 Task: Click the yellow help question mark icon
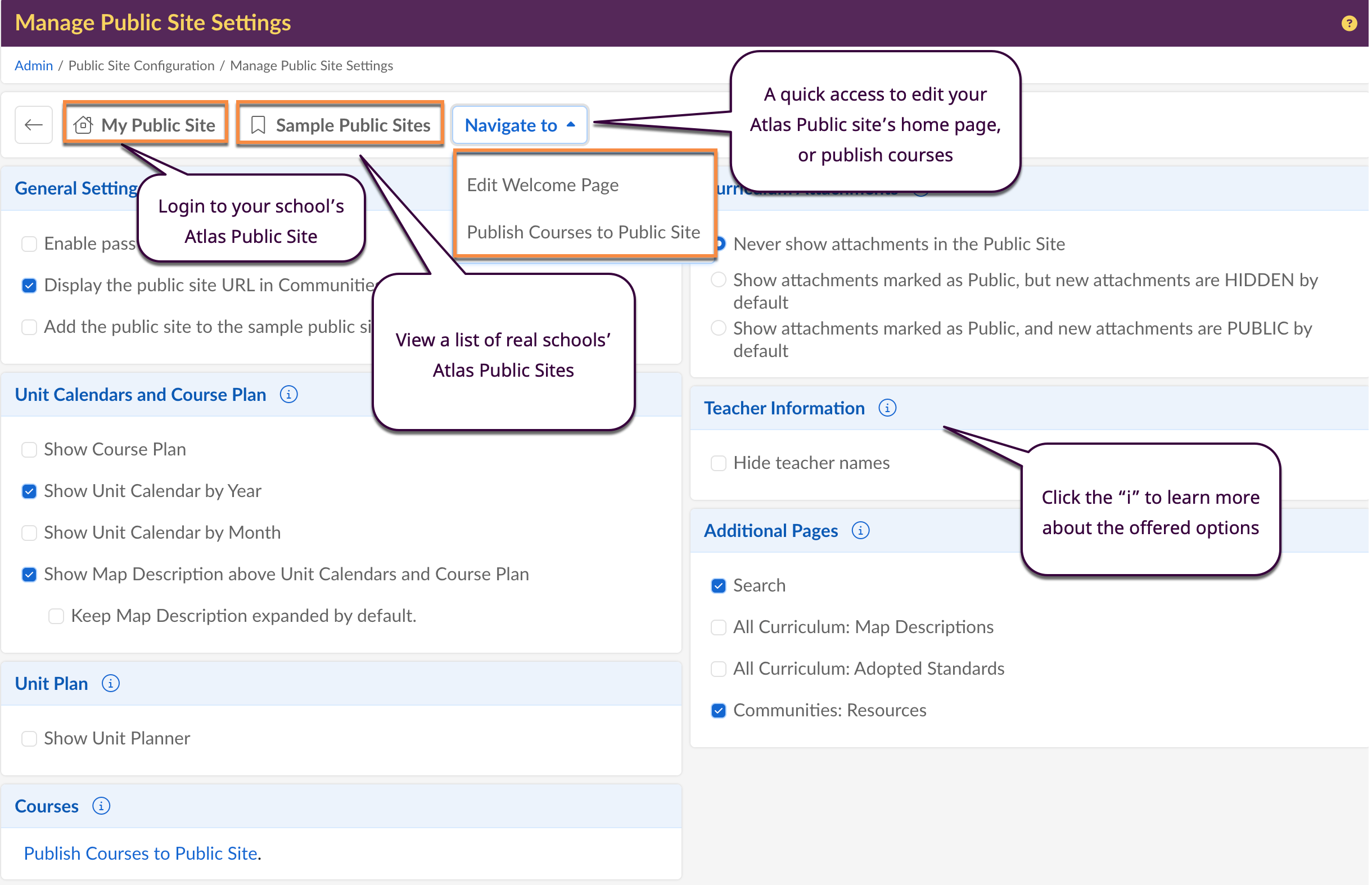tap(1348, 23)
